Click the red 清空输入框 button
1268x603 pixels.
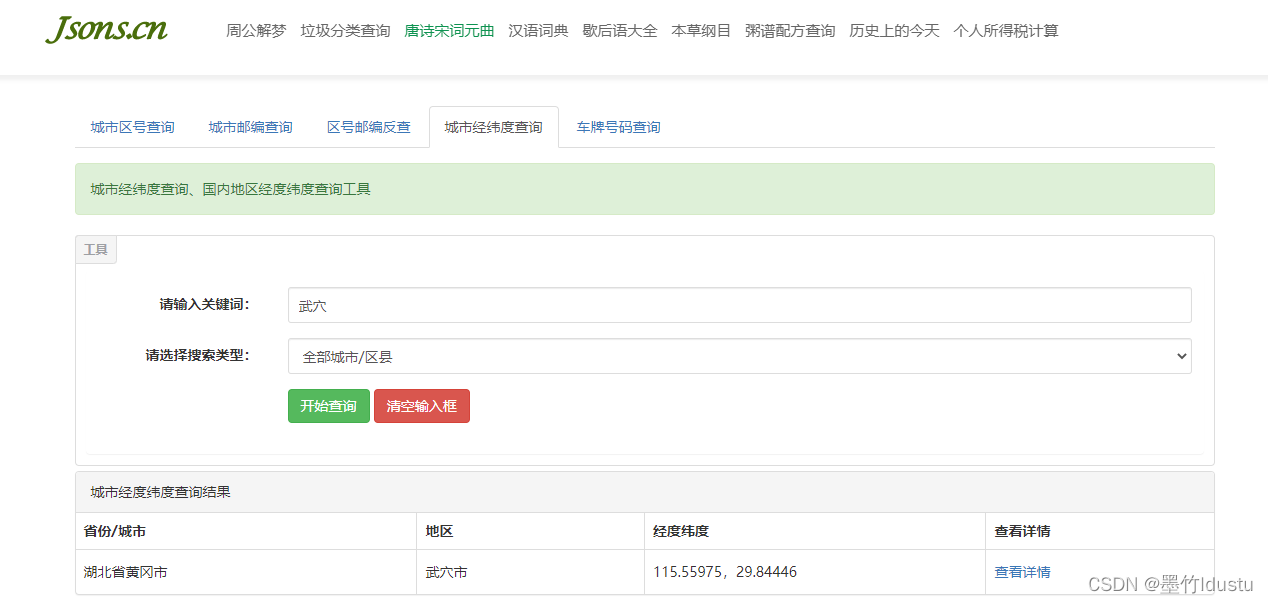421,406
